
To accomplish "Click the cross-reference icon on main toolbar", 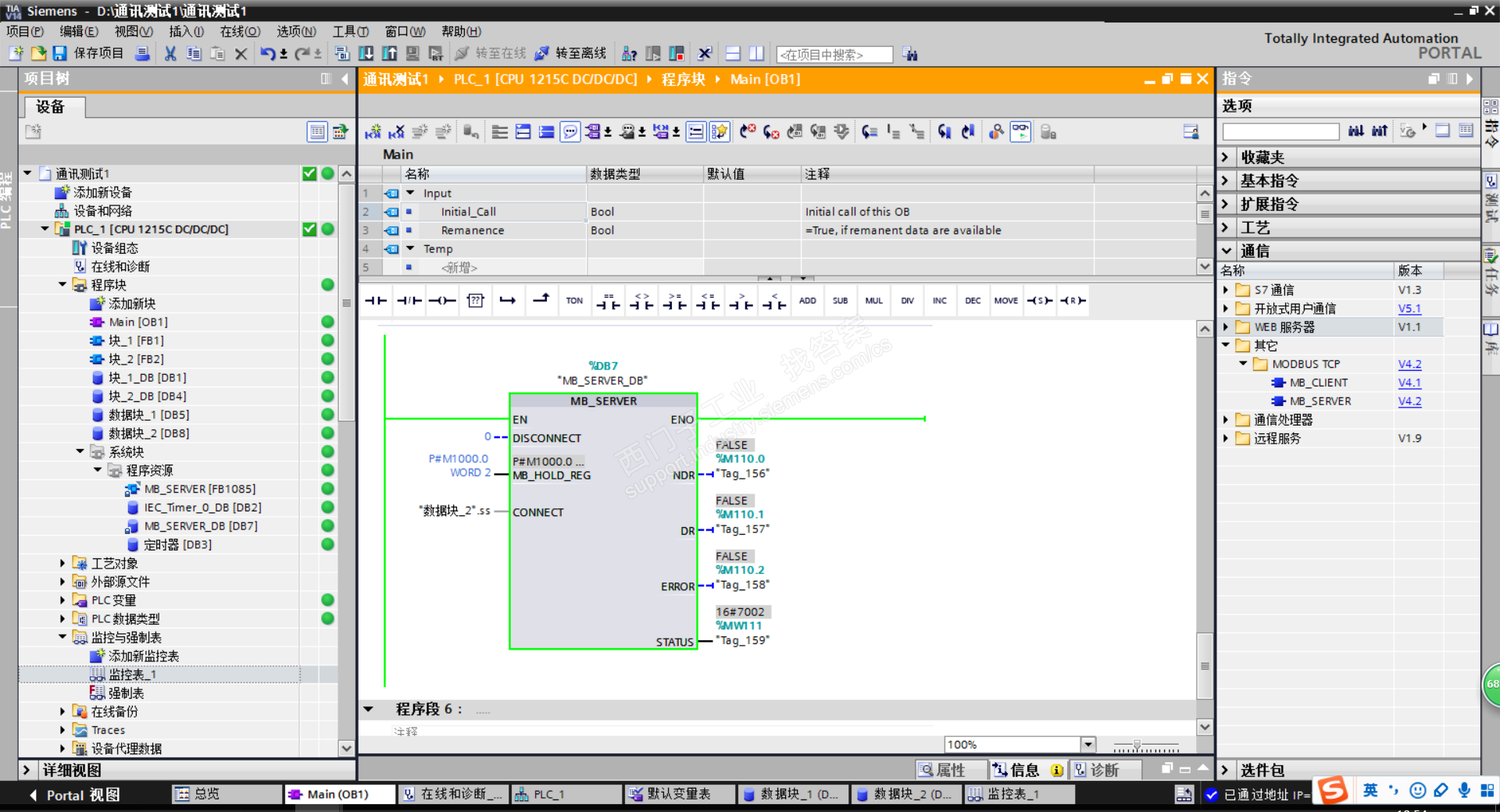I will point(705,53).
